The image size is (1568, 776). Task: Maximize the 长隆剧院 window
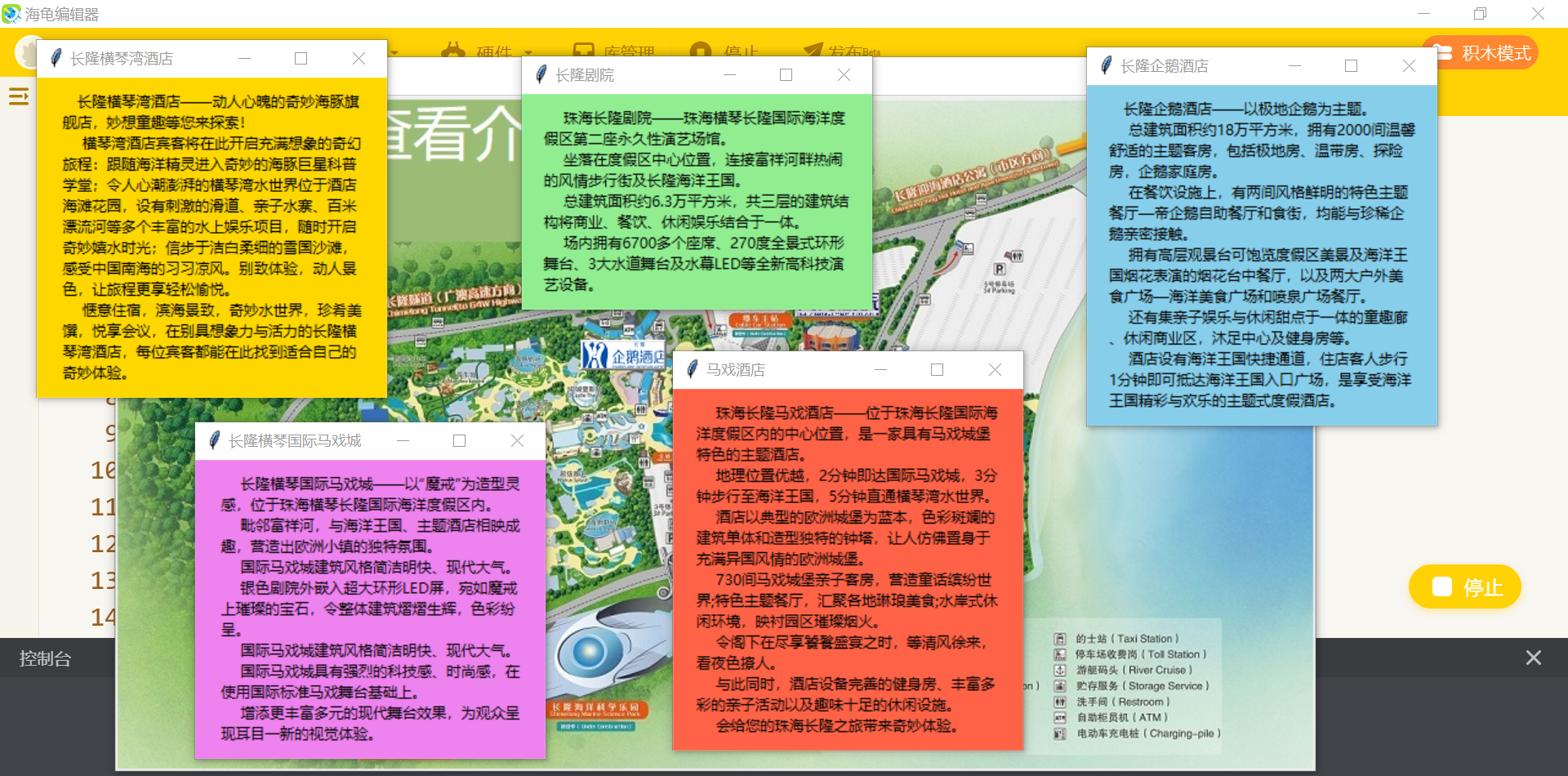click(786, 75)
